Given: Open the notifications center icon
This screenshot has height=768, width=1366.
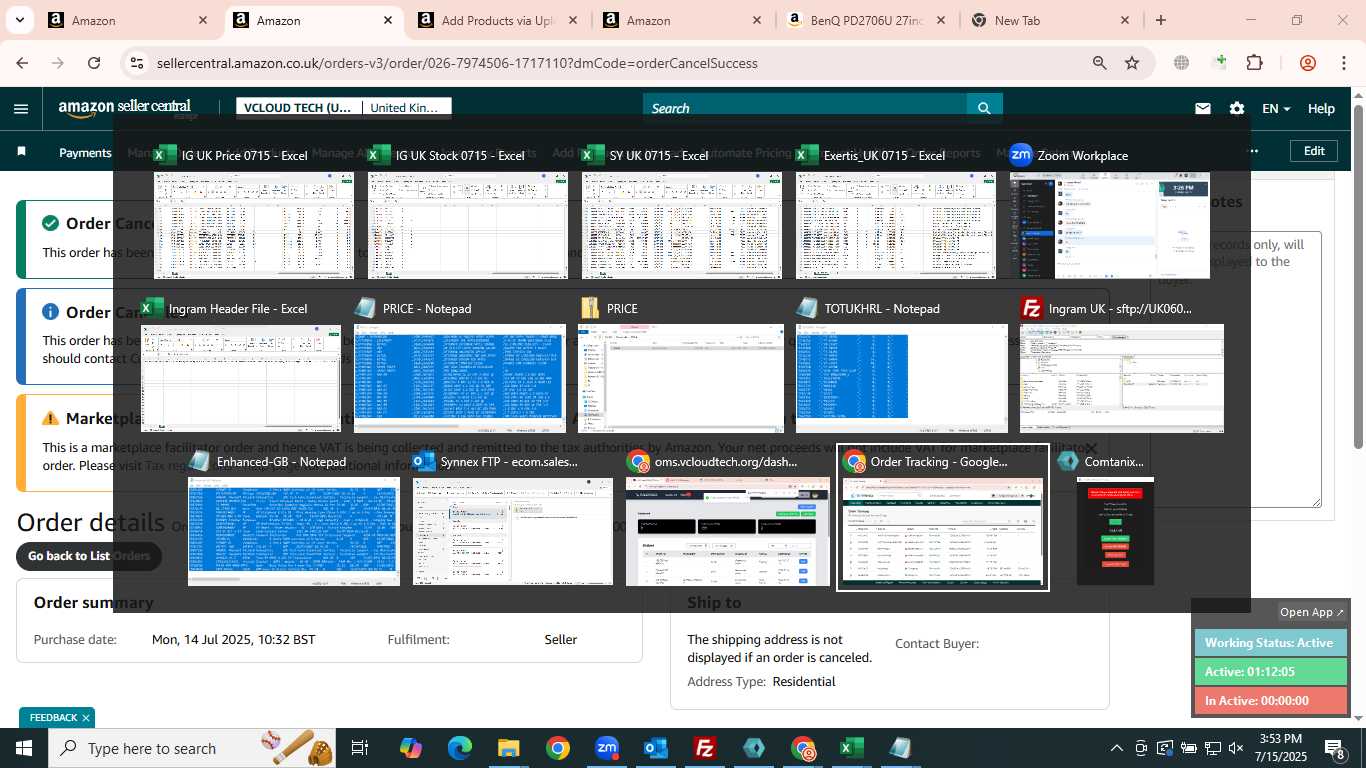Looking at the screenshot, I should point(1335,748).
